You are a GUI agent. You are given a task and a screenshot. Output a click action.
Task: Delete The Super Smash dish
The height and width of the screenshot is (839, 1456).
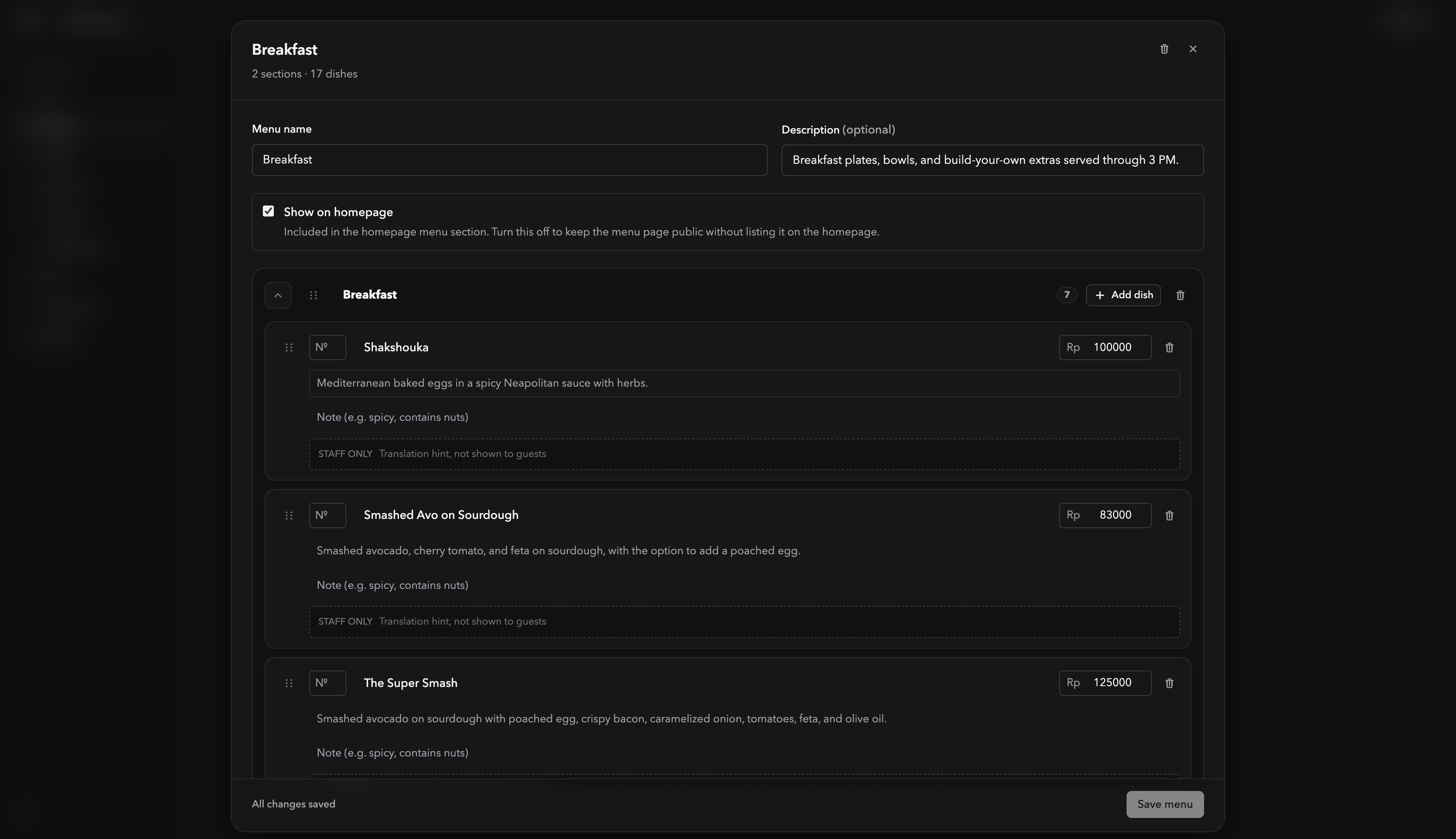pos(1169,683)
